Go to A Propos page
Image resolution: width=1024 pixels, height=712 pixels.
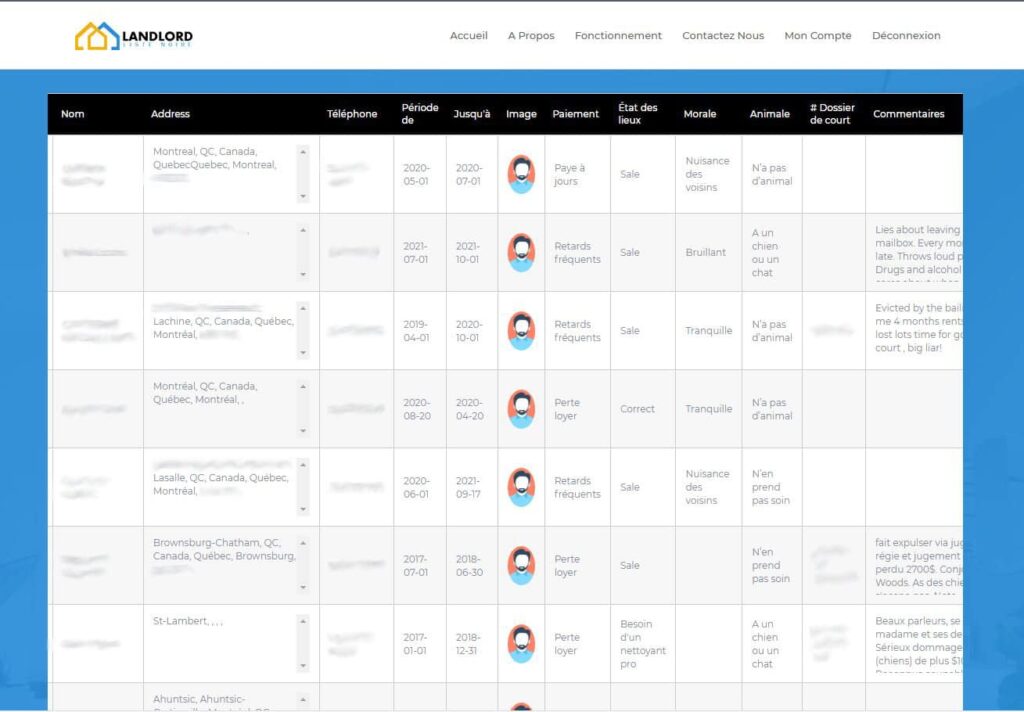pos(531,36)
